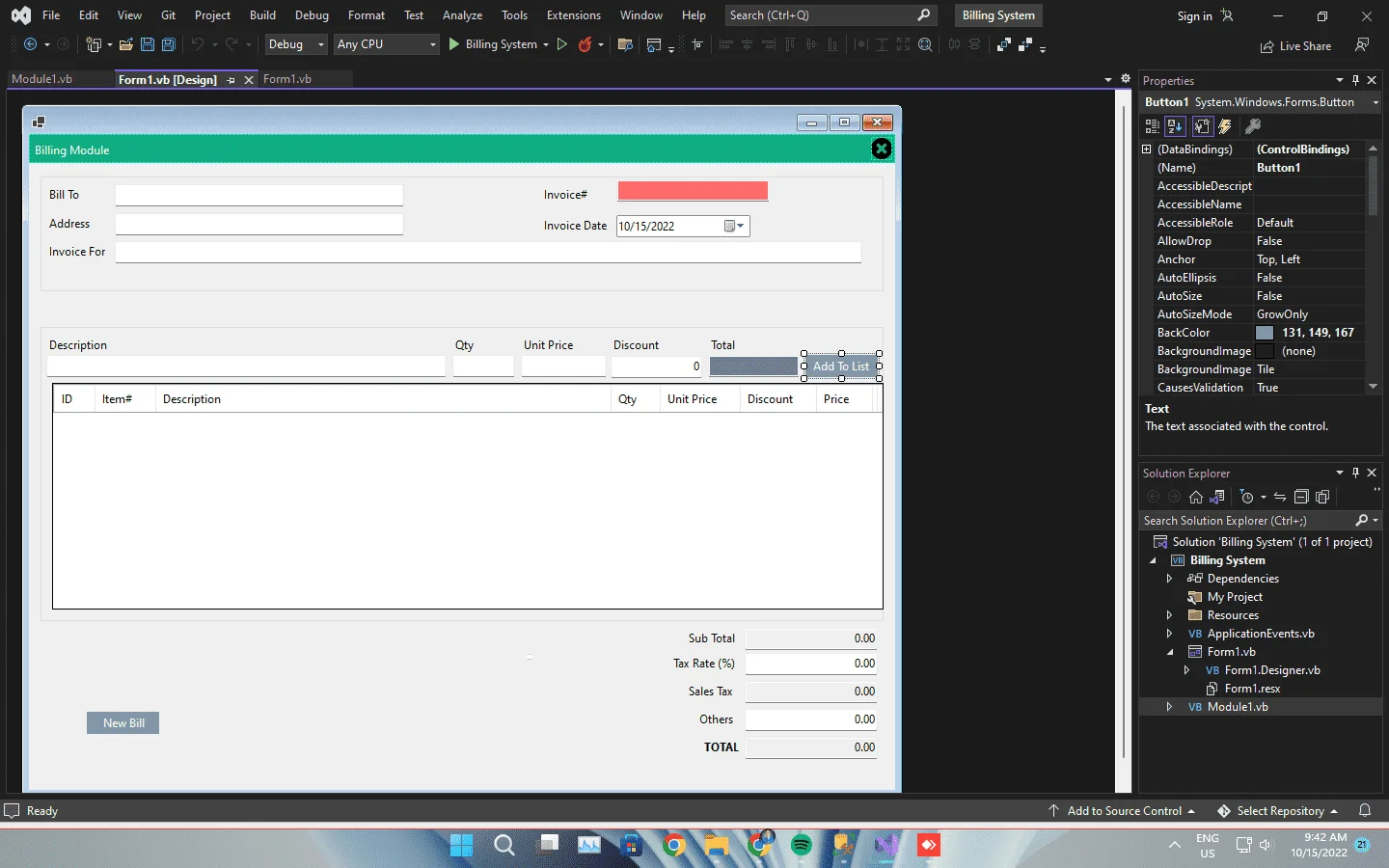
Task: Open the Any CPU platform dropdown
Action: click(386, 44)
